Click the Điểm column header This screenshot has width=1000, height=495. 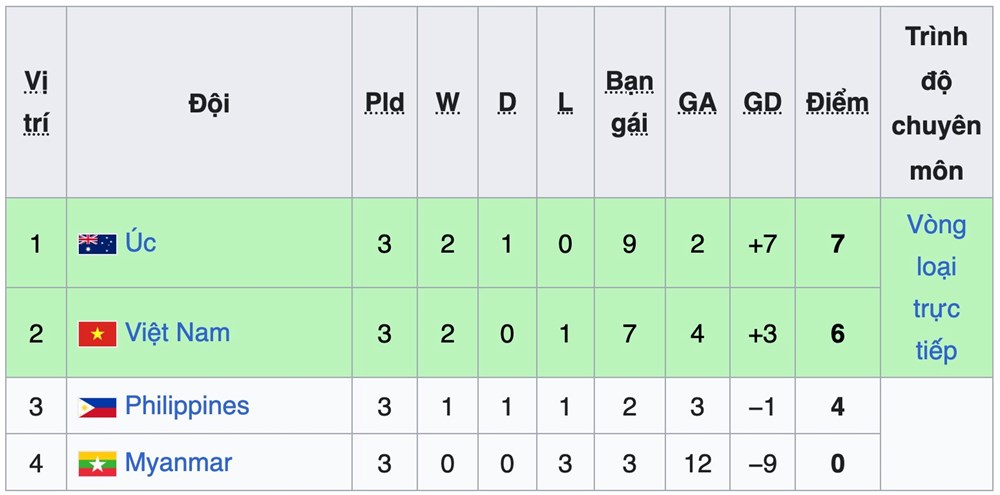837,102
